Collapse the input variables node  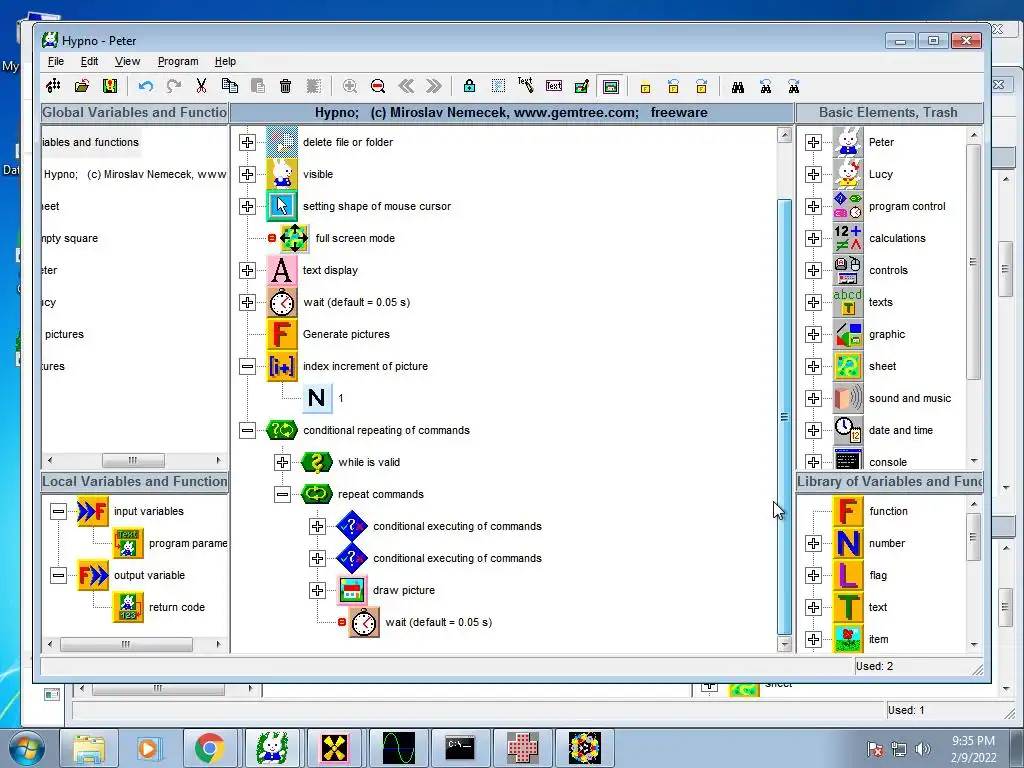click(x=58, y=511)
